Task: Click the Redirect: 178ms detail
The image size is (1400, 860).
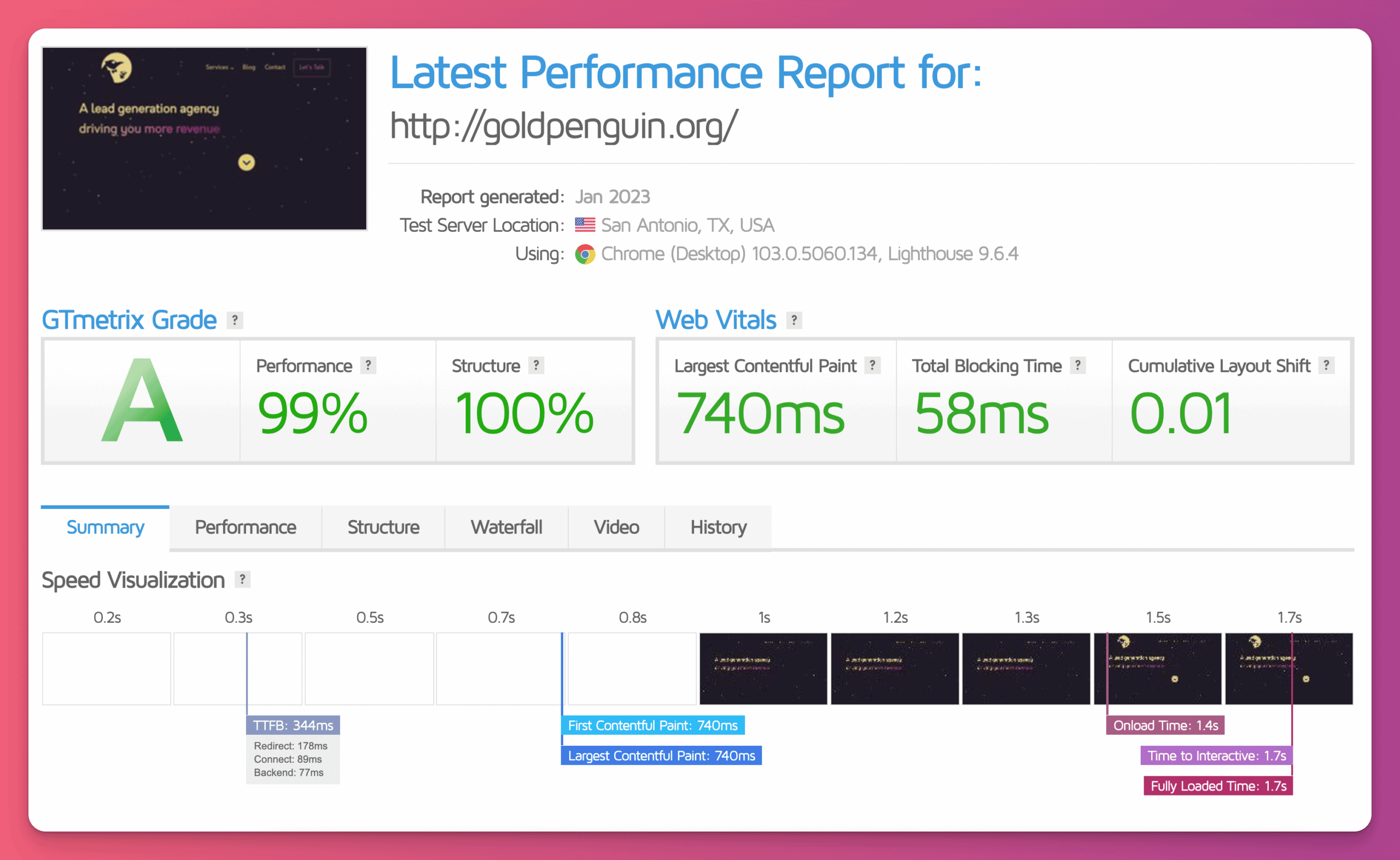Action: (x=291, y=746)
